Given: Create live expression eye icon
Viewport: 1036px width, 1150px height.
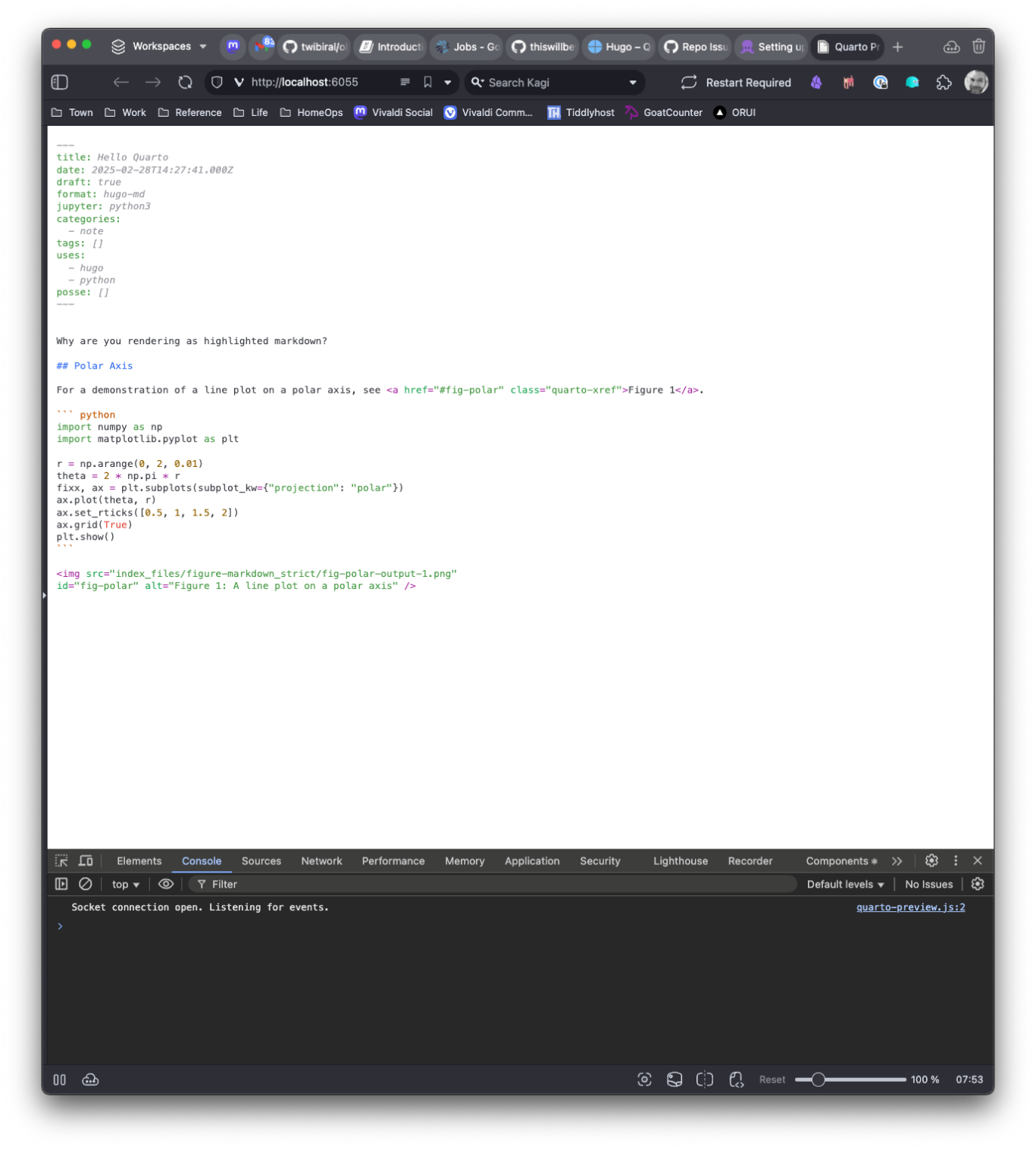Looking at the screenshot, I should (166, 885).
